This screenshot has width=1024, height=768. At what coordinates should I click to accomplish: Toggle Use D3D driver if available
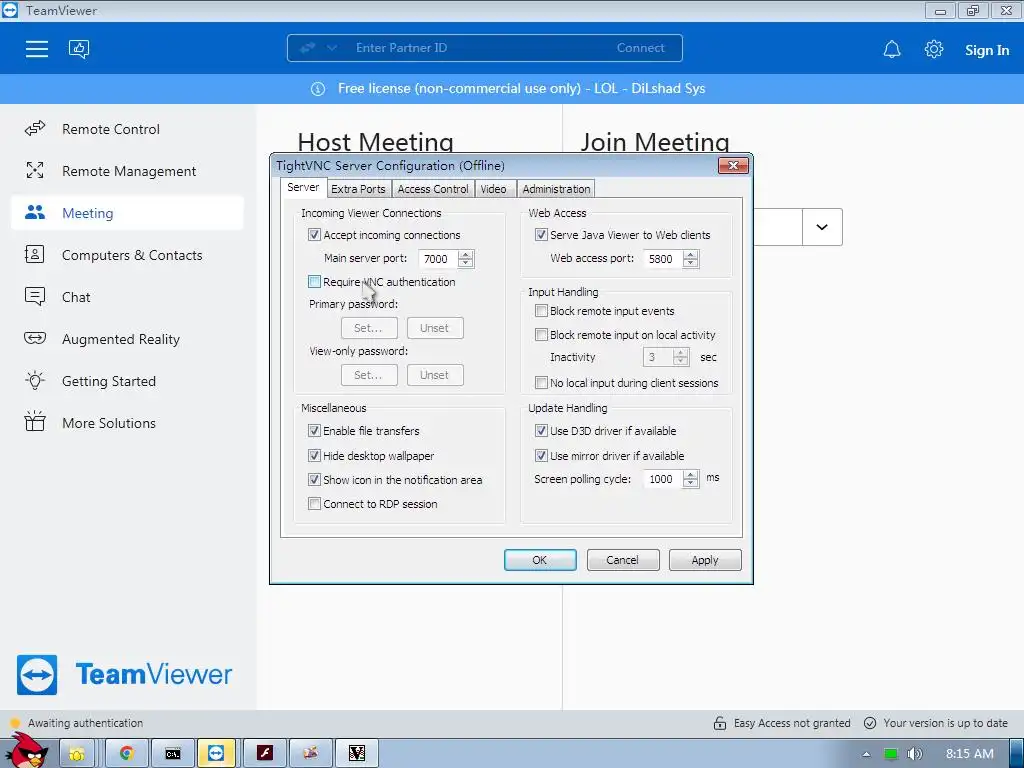pos(541,430)
